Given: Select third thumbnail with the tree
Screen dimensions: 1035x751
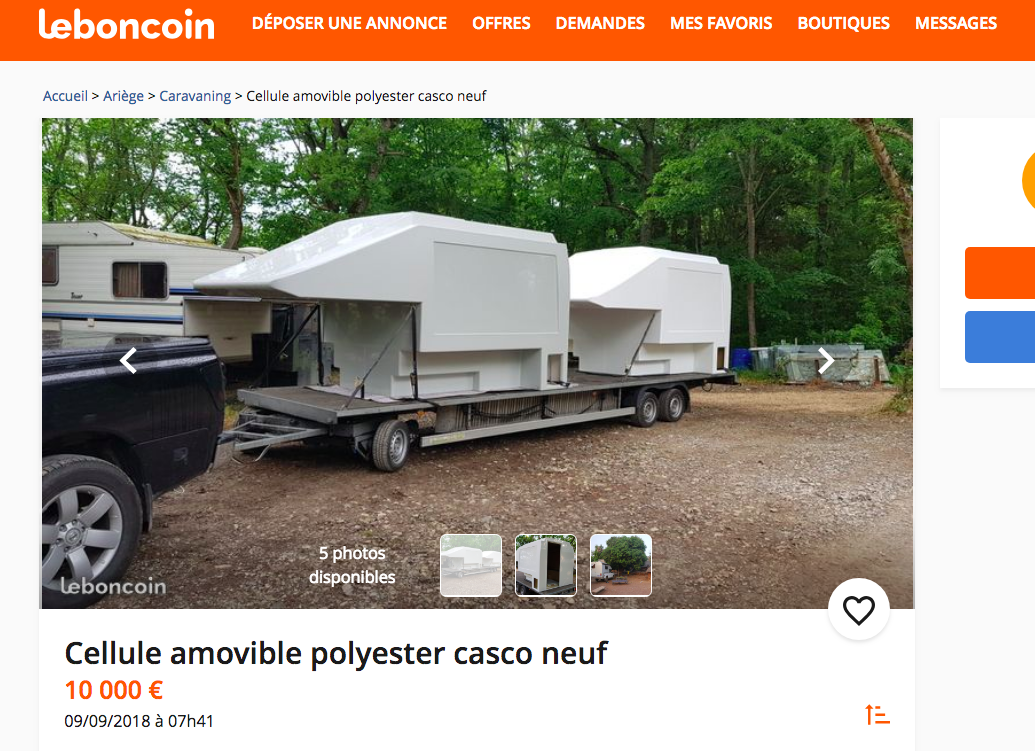Looking at the screenshot, I should (620, 566).
